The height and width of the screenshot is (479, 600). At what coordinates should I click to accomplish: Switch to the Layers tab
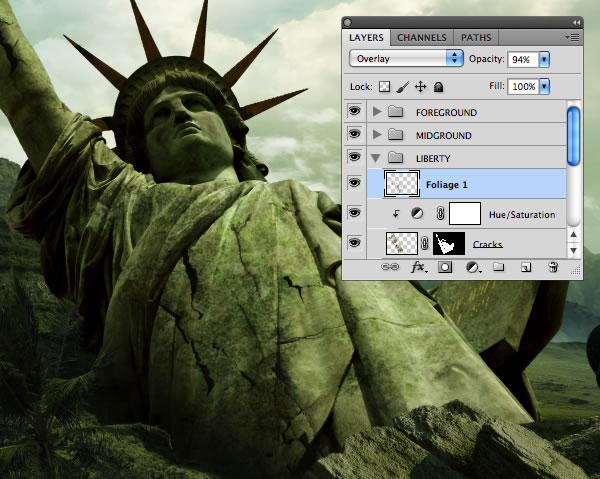[366, 37]
